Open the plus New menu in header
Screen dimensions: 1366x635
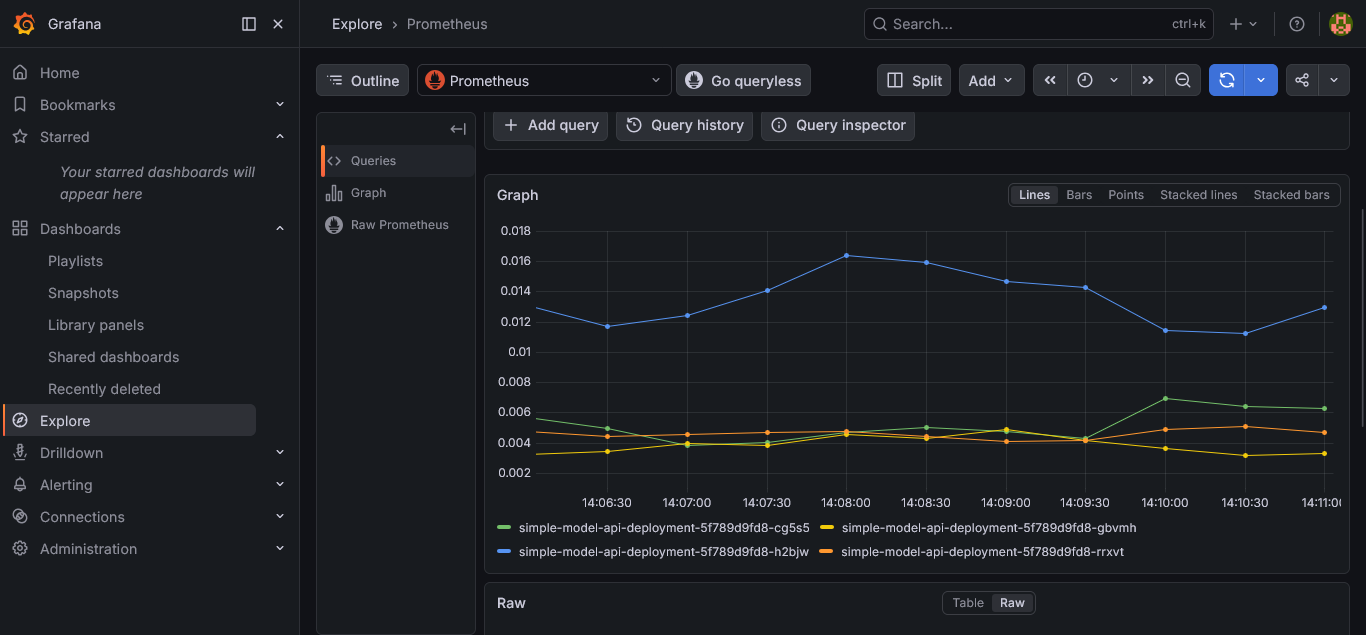[1244, 24]
